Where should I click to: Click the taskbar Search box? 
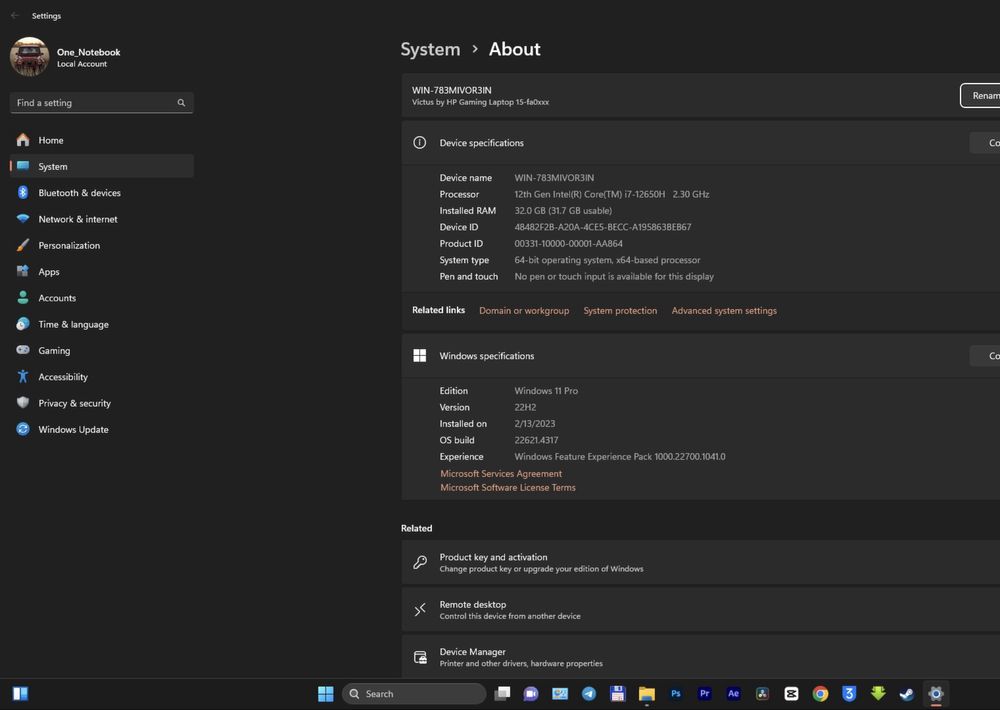[414, 694]
